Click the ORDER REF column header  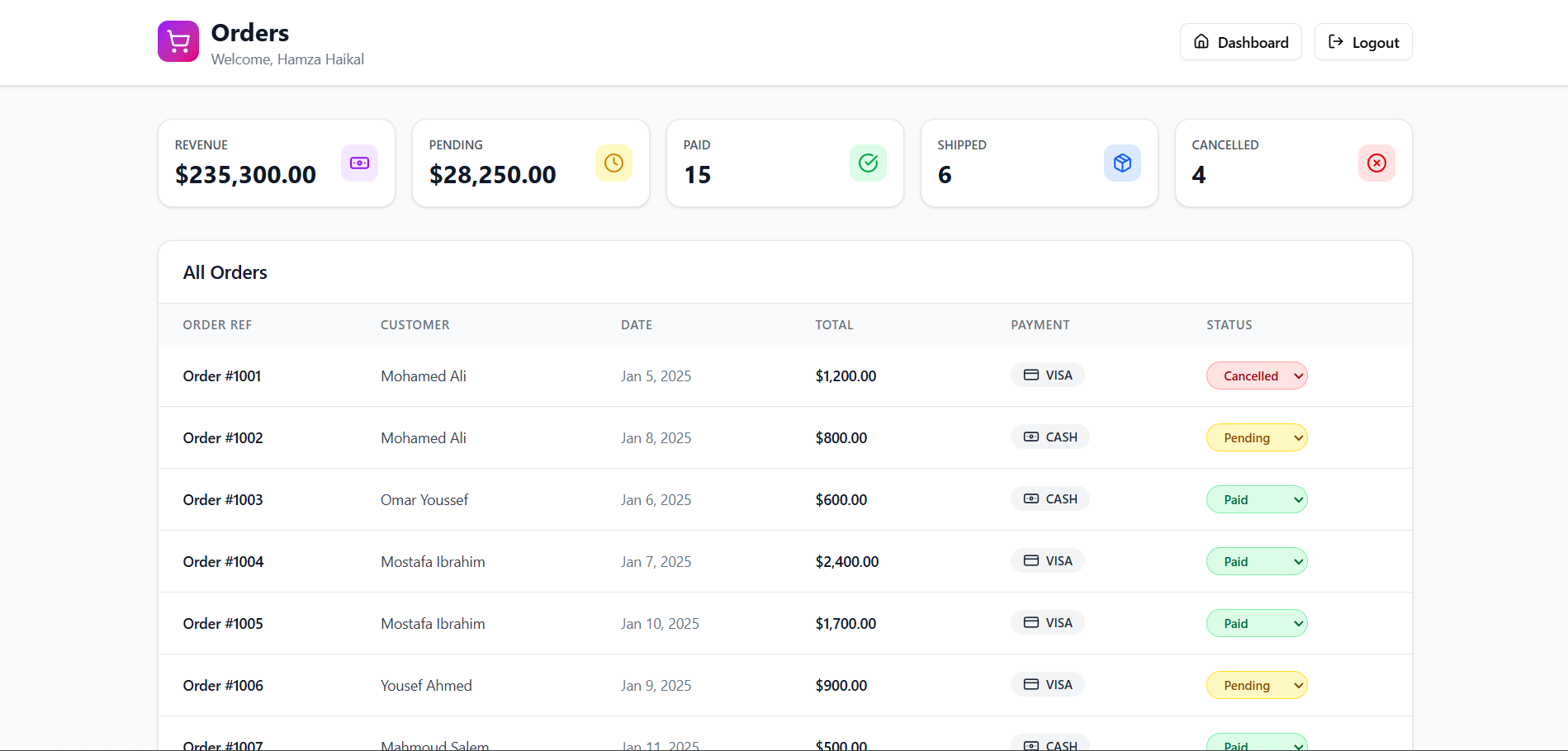coord(217,324)
